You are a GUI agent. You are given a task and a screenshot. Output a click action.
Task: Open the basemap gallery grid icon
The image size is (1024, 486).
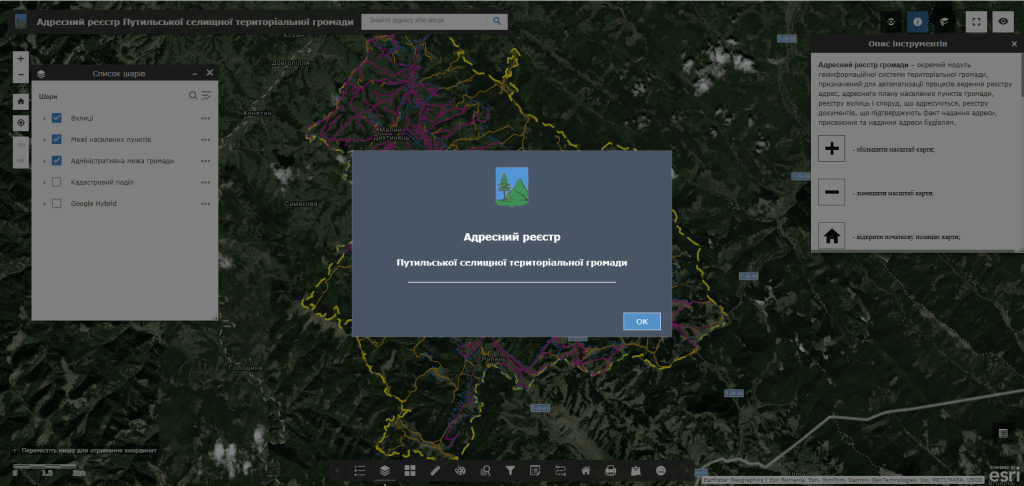coord(410,470)
